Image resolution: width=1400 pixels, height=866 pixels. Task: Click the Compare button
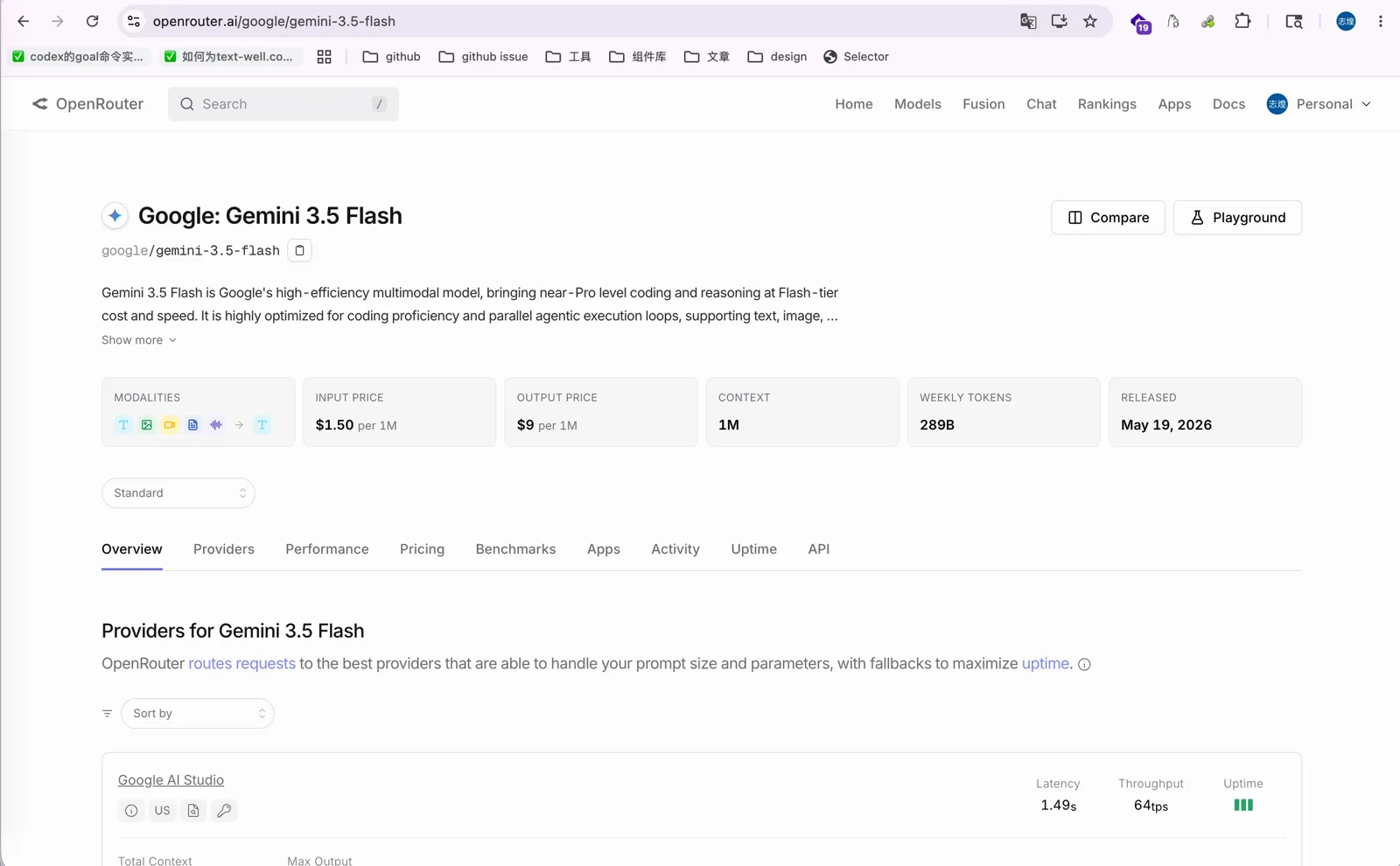(1108, 218)
